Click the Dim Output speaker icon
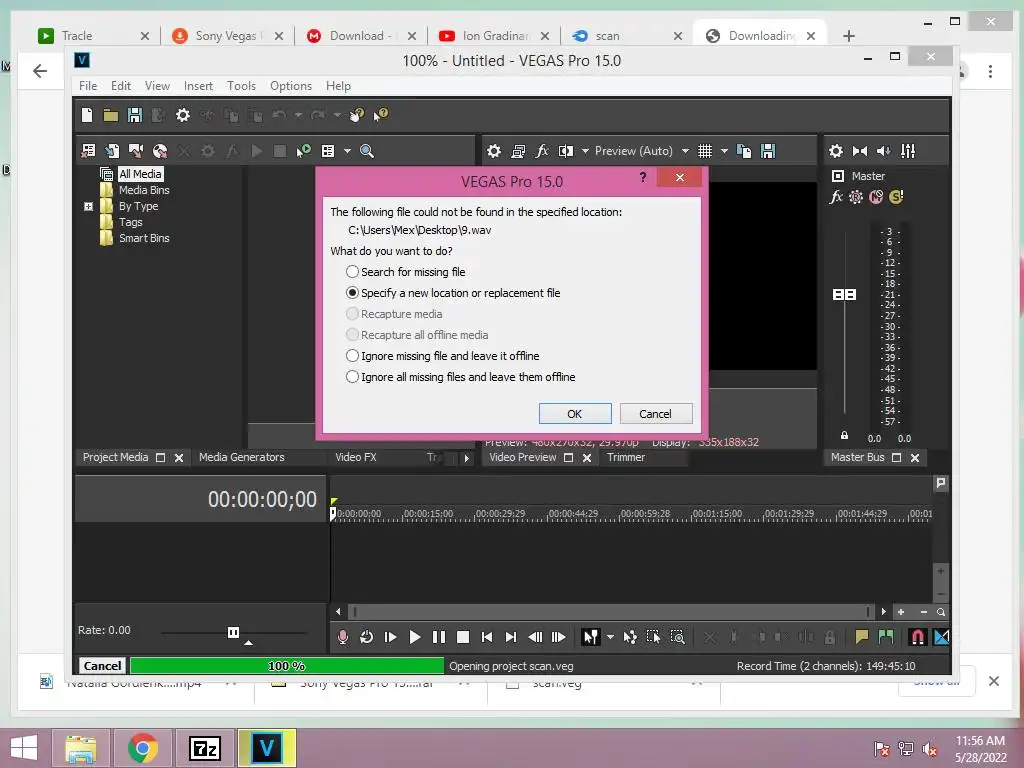The width and height of the screenshot is (1024, 768). tap(884, 151)
